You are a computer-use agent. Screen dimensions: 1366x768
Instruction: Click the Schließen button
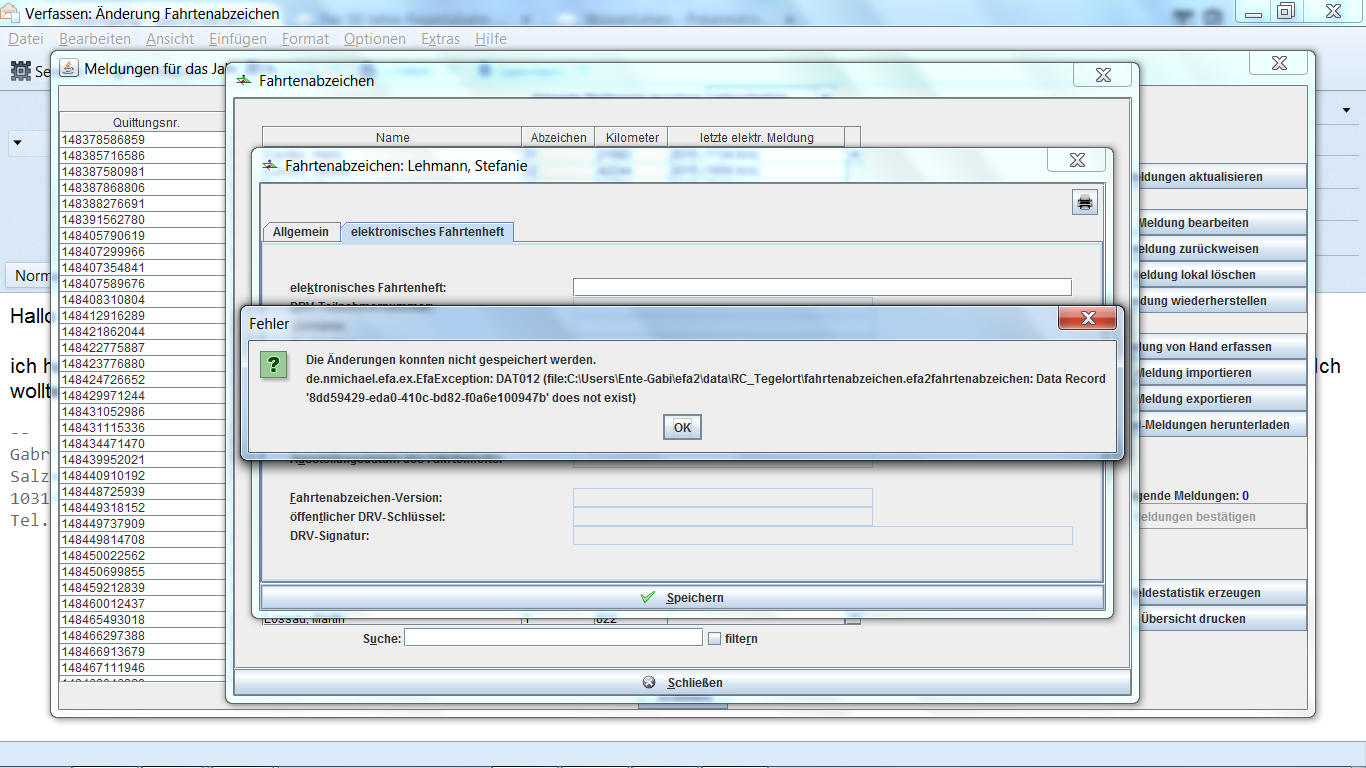(x=682, y=683)
